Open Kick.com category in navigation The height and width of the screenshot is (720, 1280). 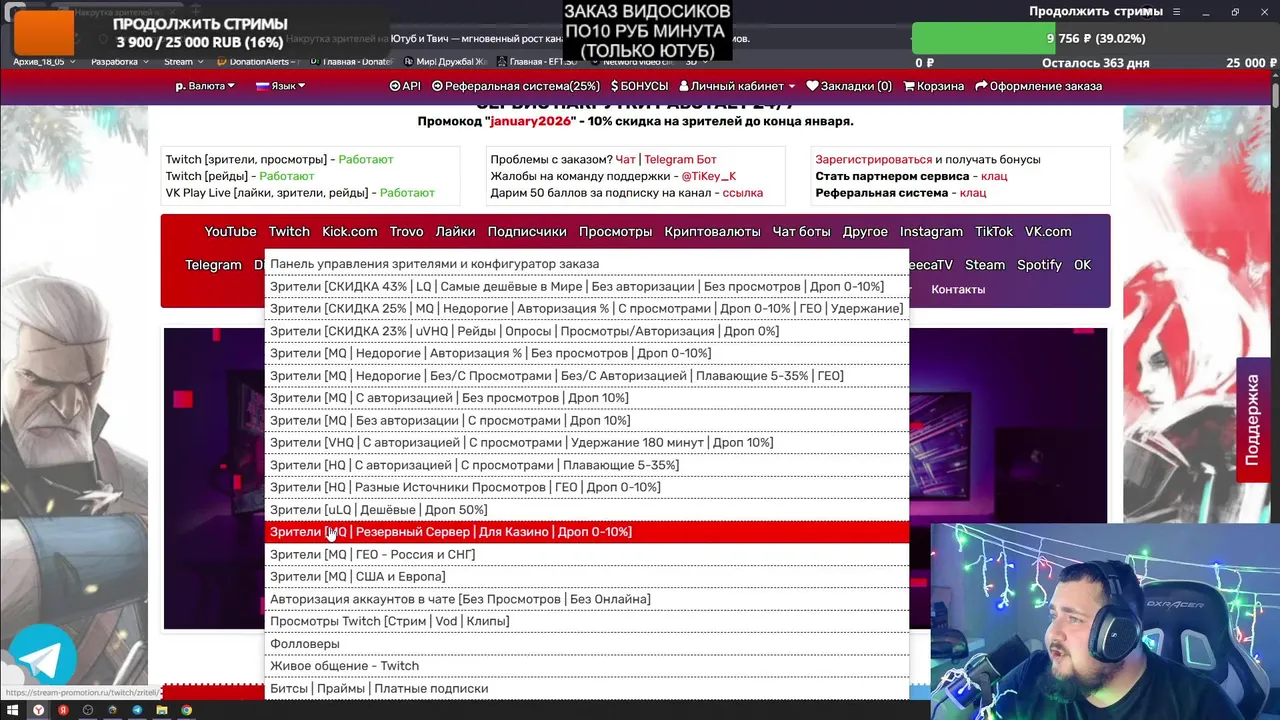(x=350, y=231)
